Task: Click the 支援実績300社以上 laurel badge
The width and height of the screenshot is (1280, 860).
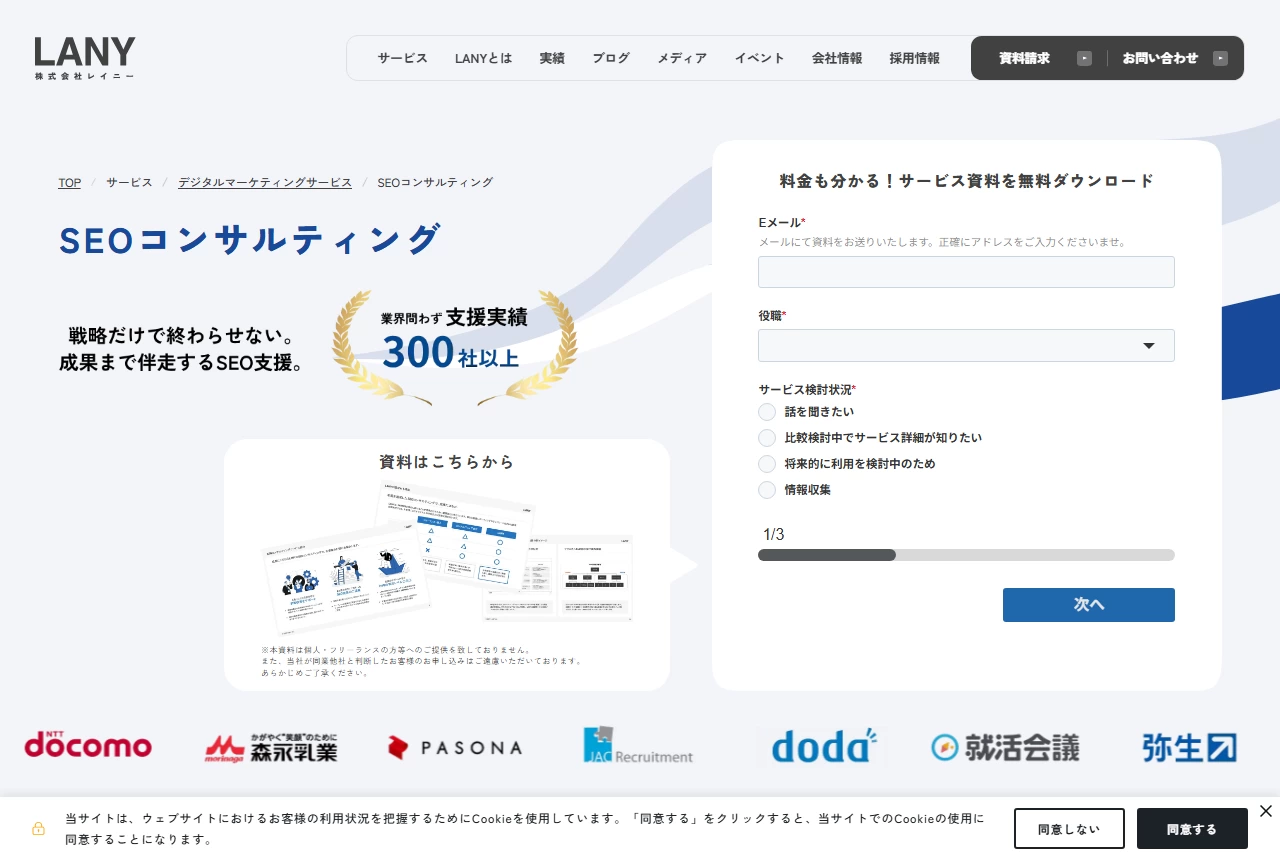Action: pos(454,346)
